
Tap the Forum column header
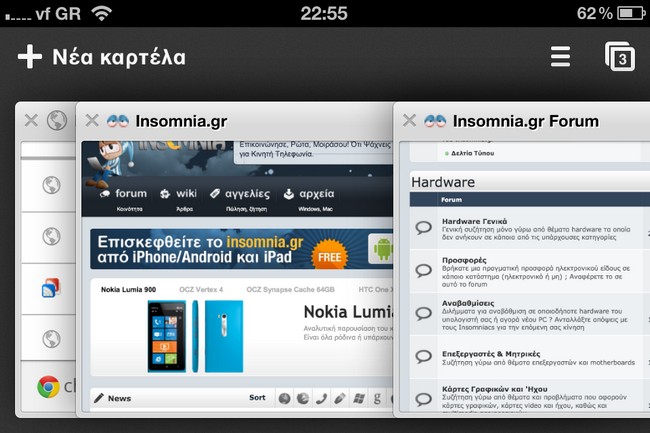451,200
